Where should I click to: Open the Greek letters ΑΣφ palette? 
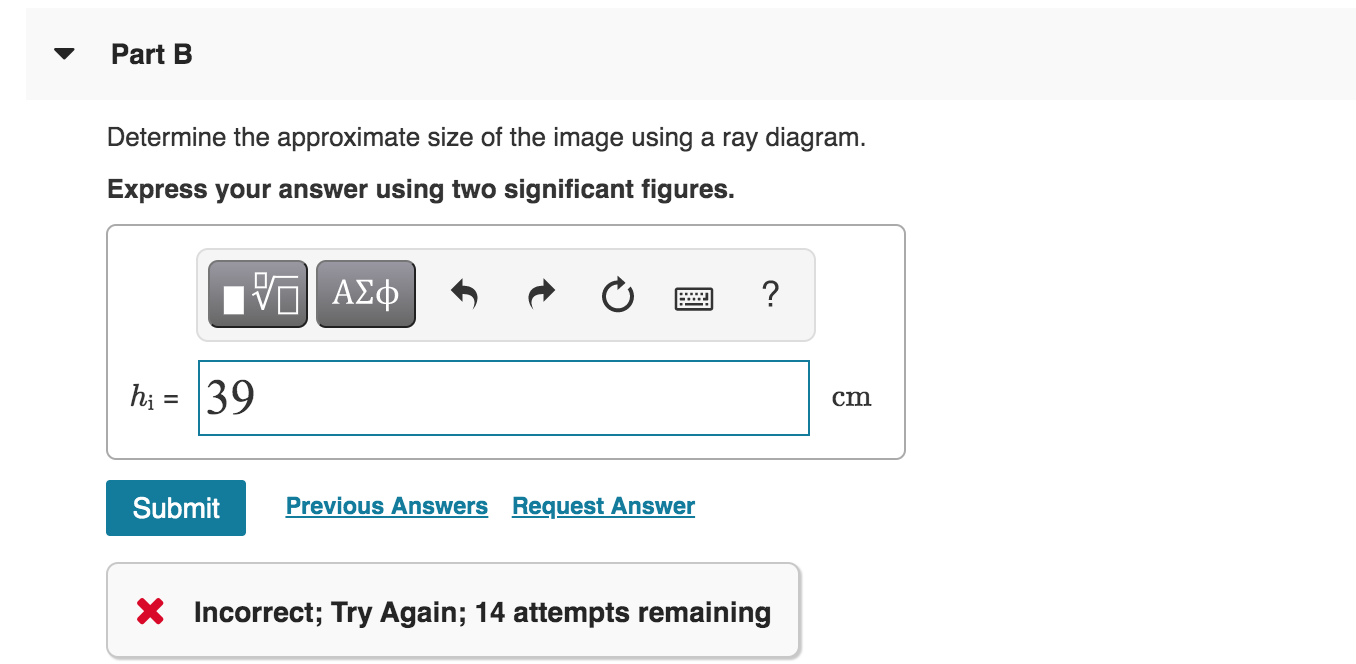[x=366, y=294]
